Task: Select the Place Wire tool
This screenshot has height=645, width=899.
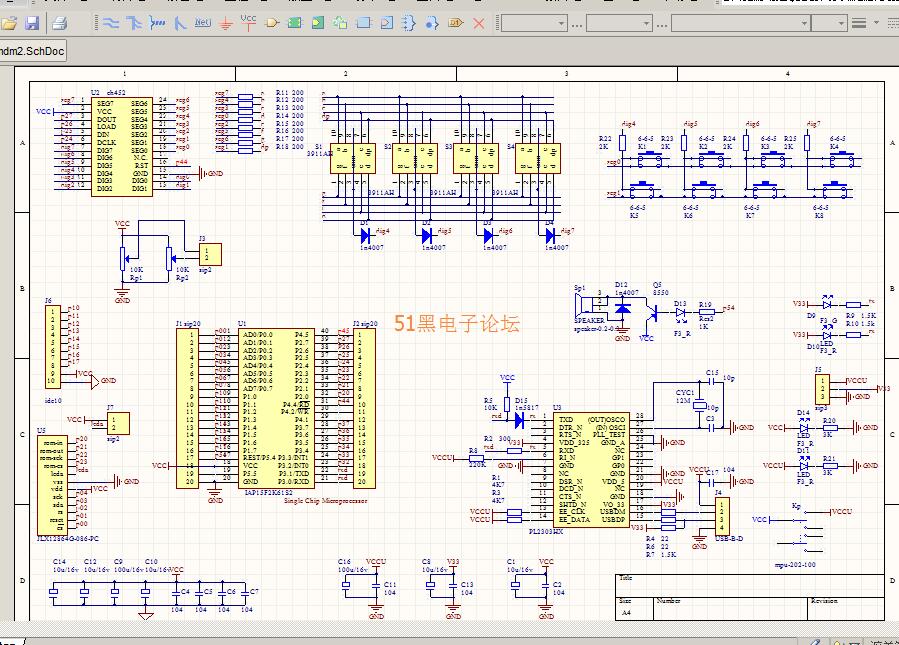Action: 111,22
